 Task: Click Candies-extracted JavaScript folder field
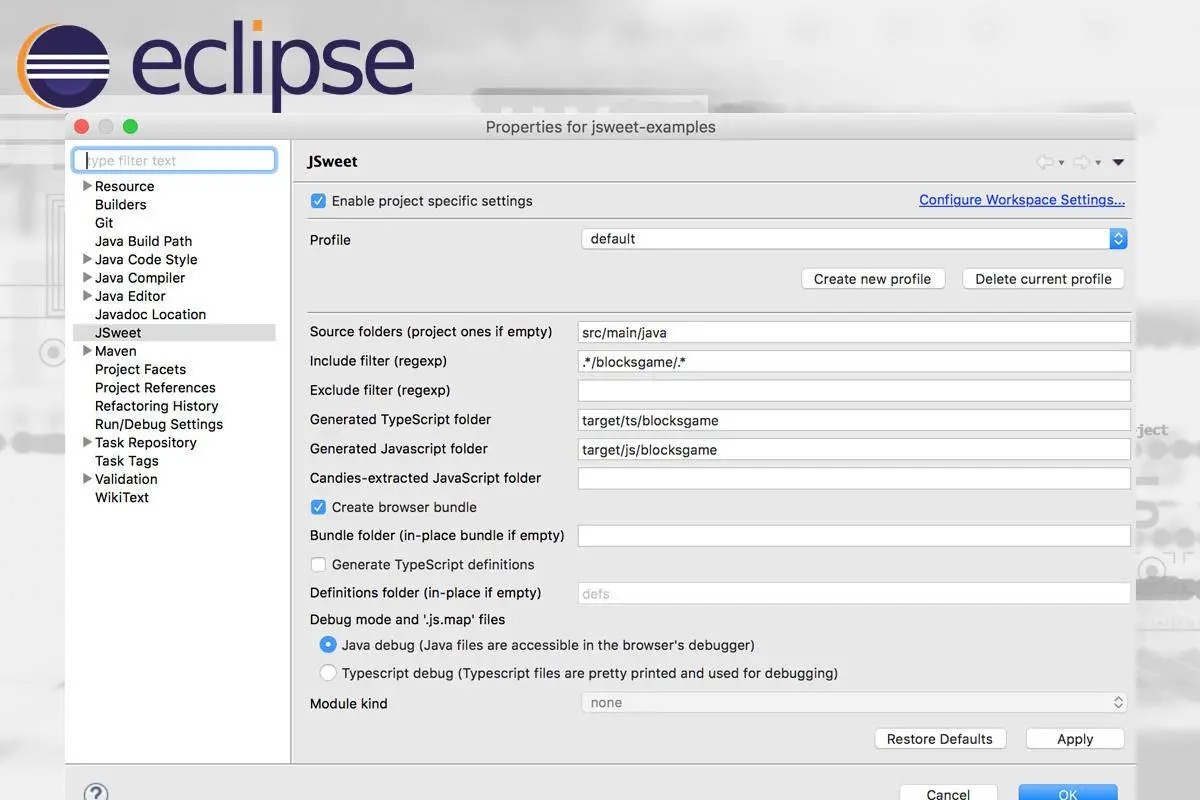854,479
